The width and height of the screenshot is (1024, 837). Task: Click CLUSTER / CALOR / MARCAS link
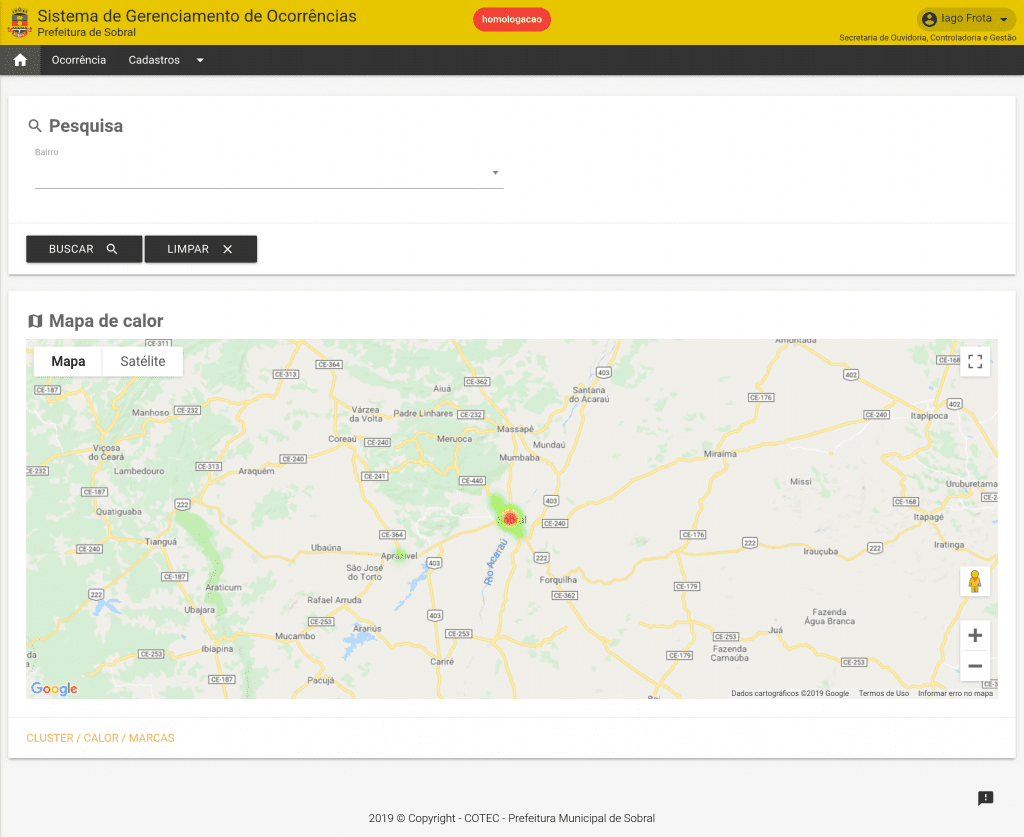(100, 738)
